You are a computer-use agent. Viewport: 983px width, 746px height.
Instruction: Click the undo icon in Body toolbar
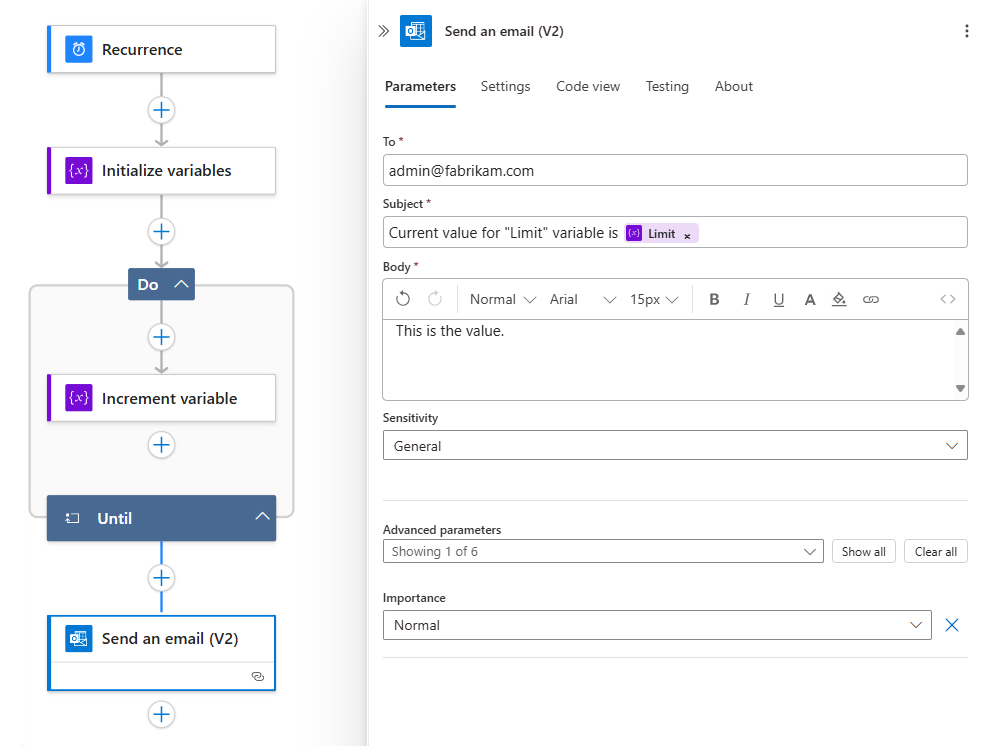(403, 299)
